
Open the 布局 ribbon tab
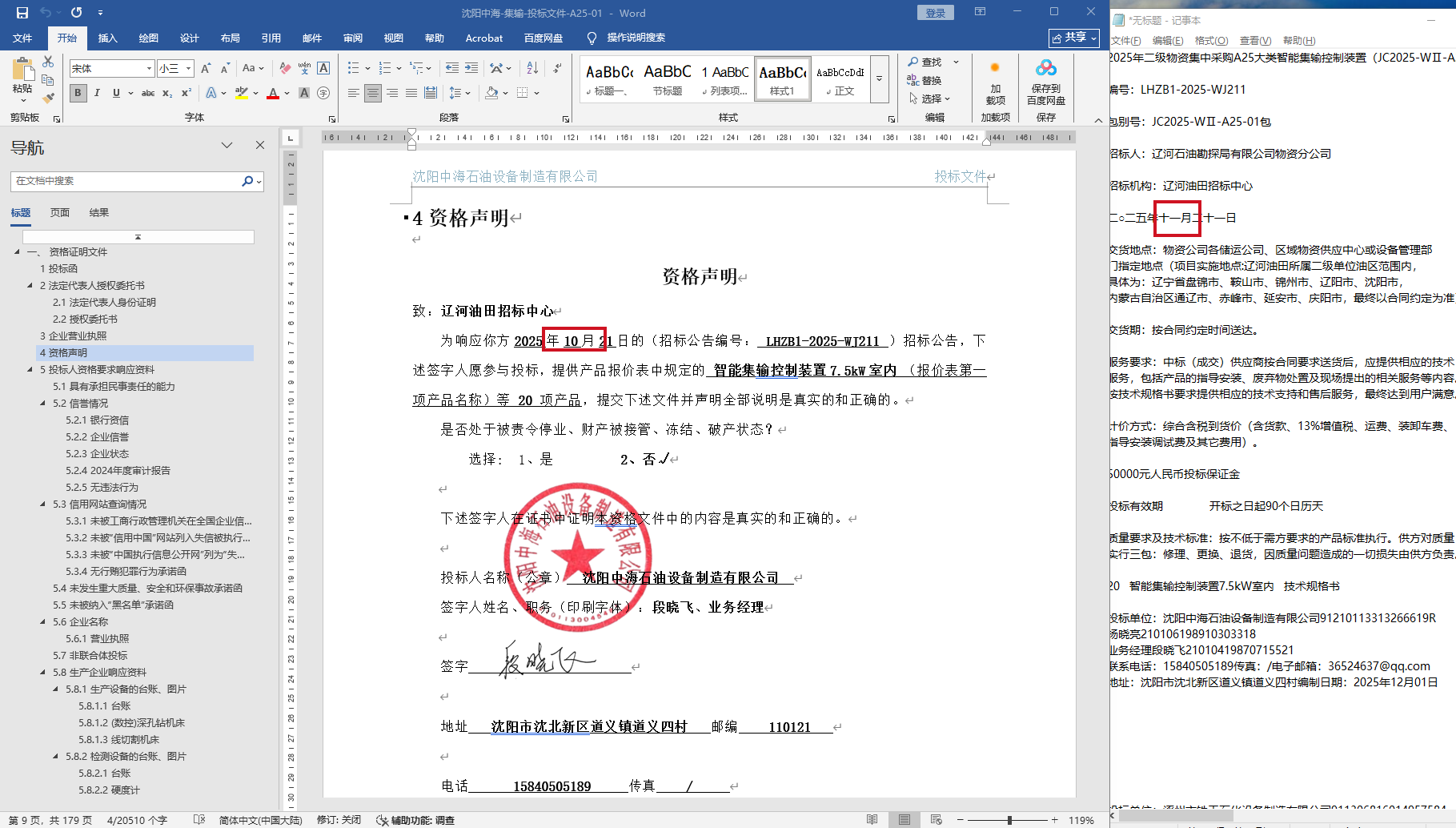tap(231, 38)
